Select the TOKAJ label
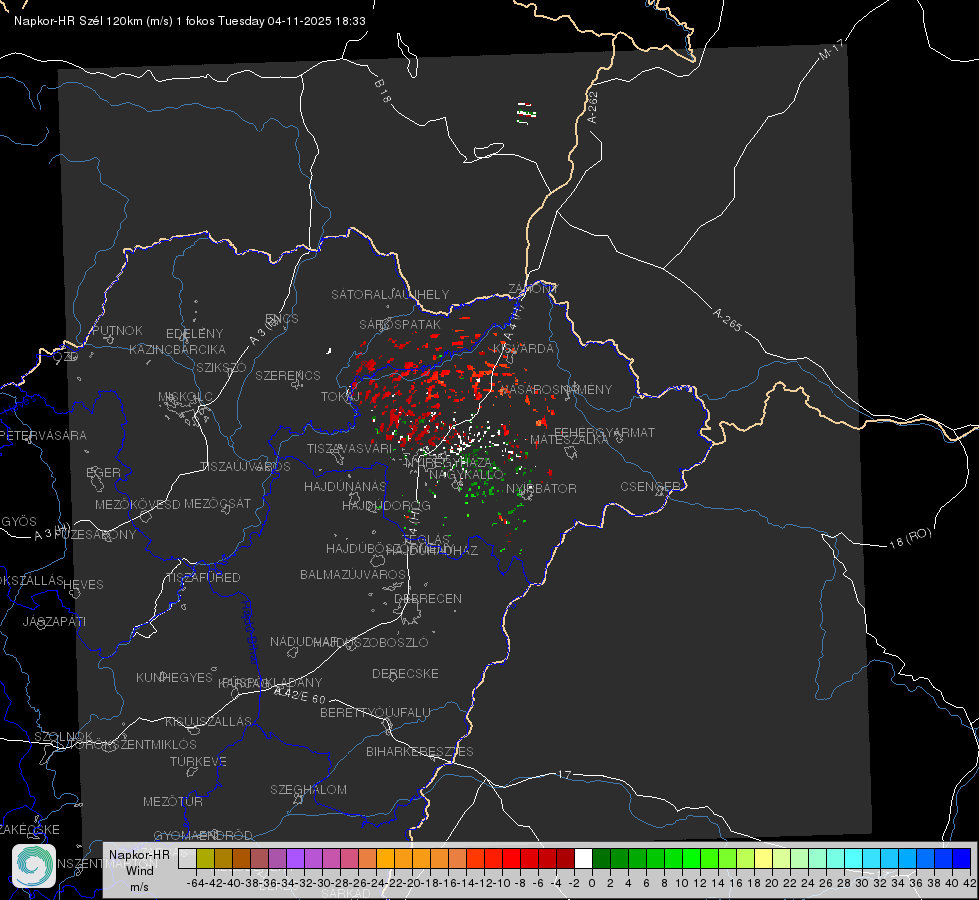Viewport: 979px width, 900px height. click(x=340, y=397)
